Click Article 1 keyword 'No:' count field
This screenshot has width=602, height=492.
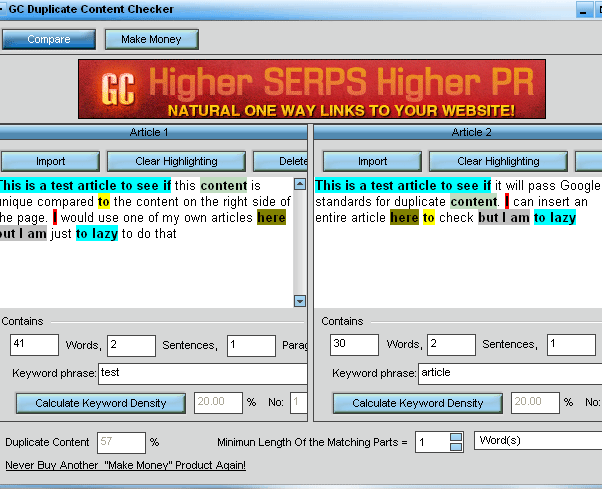[x=299, y=403]
